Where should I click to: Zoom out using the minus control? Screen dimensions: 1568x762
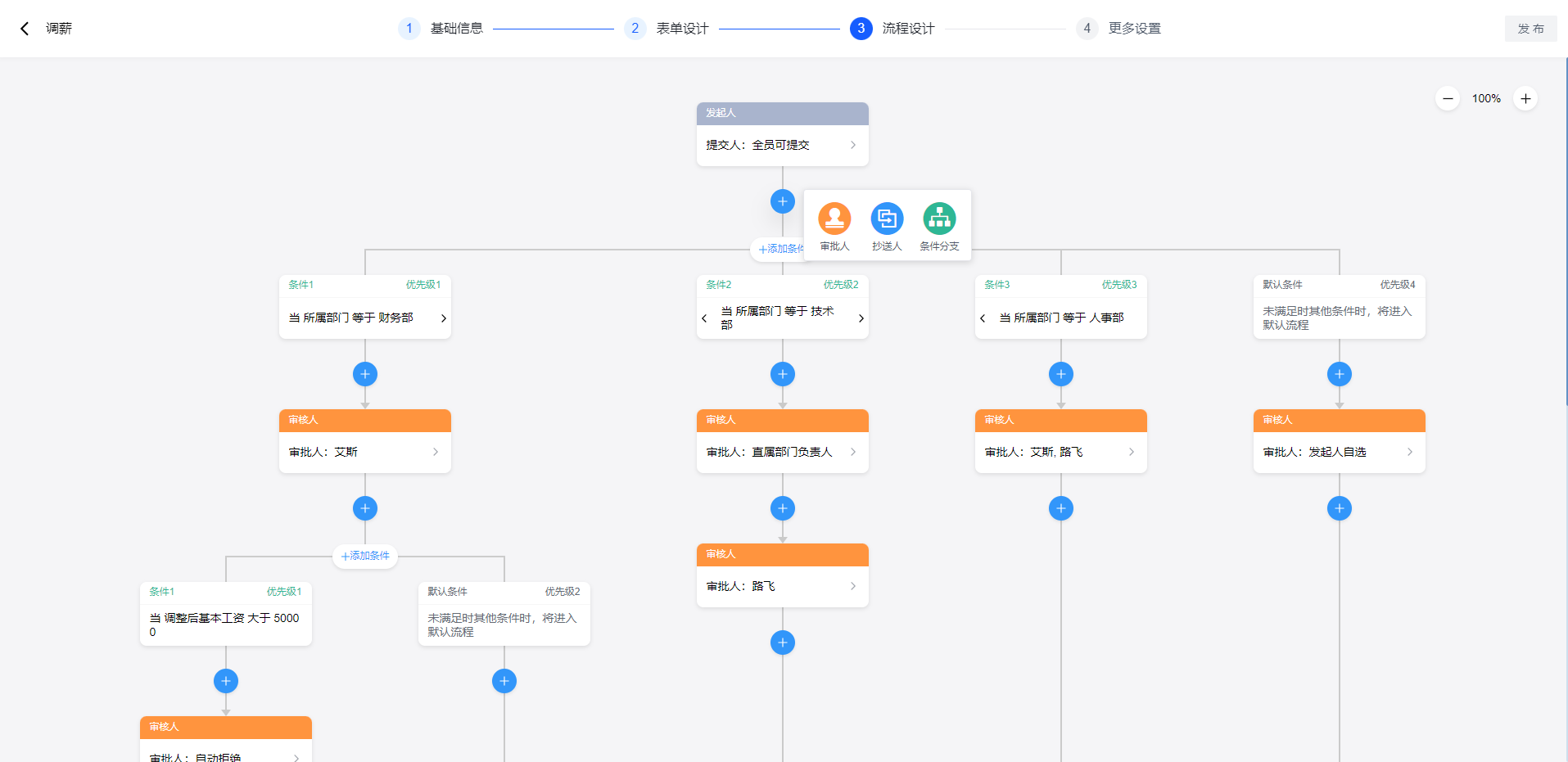(x=1447, y=98)
